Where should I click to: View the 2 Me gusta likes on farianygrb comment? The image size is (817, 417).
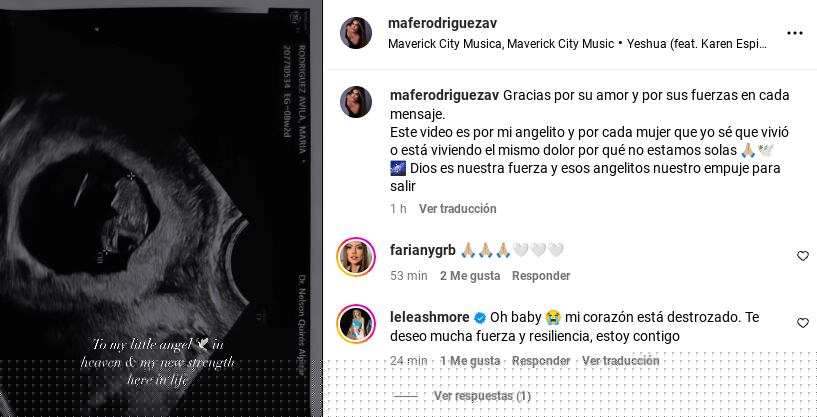(470, 276)
